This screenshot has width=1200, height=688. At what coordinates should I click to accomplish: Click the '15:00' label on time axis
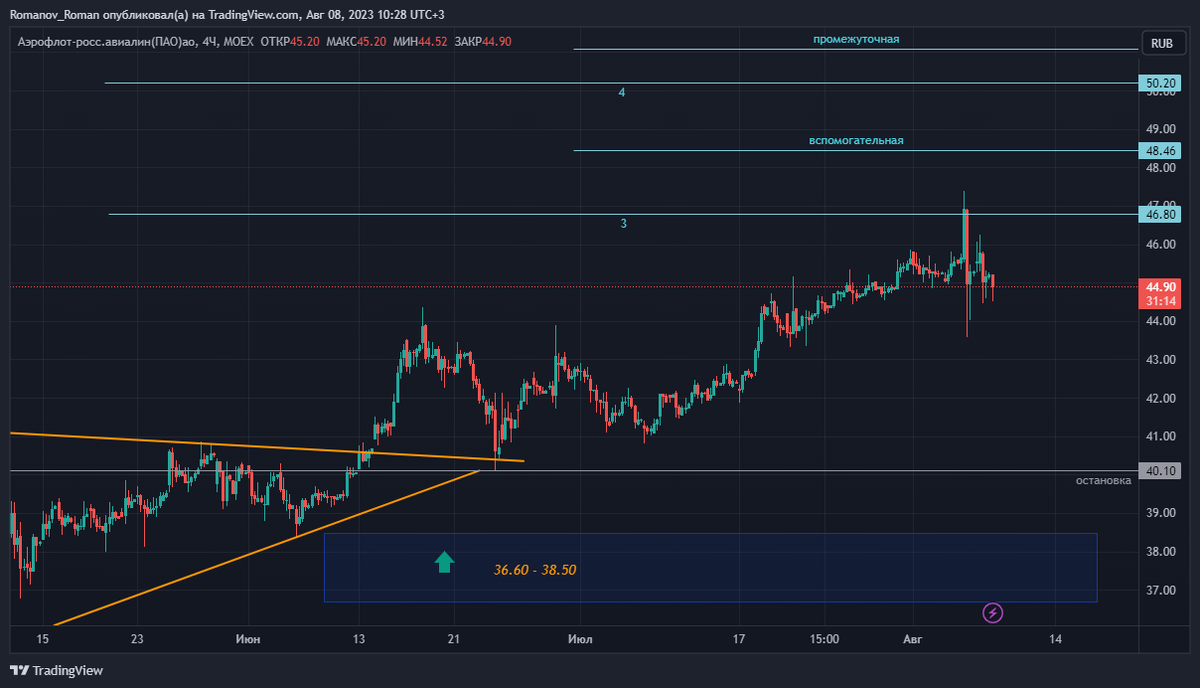(x=824, y=638)
